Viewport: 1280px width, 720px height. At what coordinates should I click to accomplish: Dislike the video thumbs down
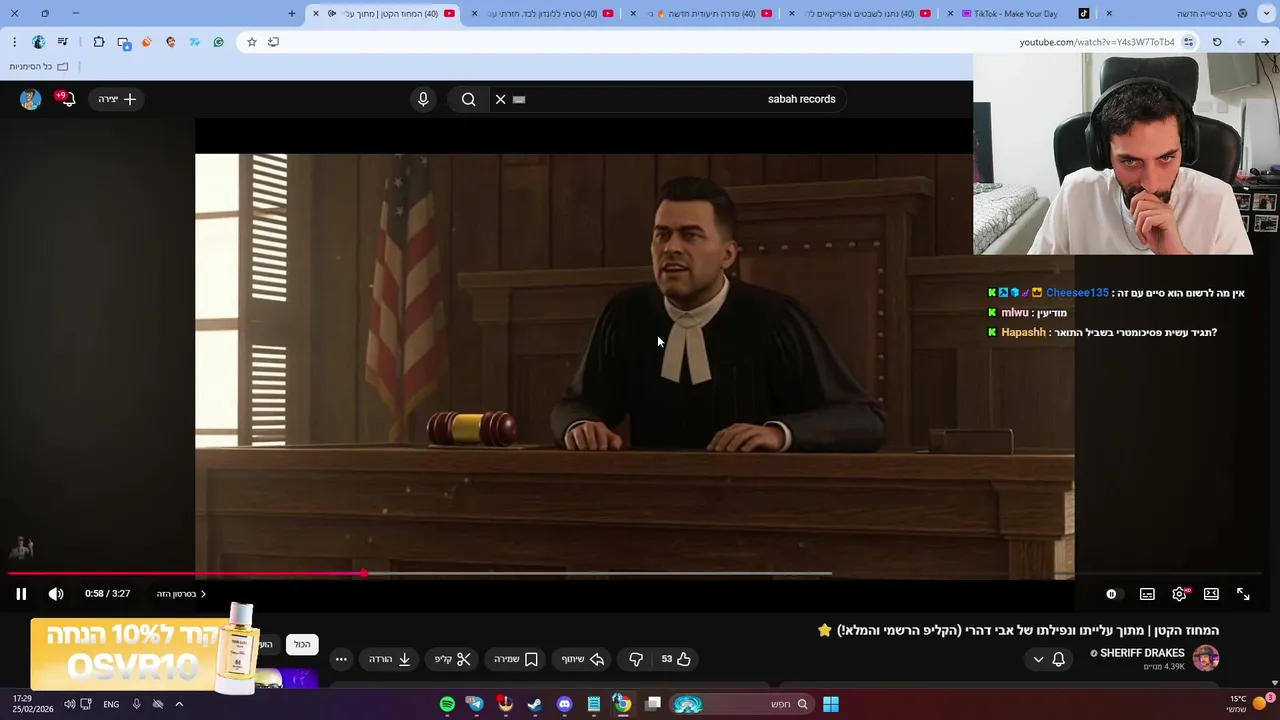pyautogui.click(x=636, y=659)
